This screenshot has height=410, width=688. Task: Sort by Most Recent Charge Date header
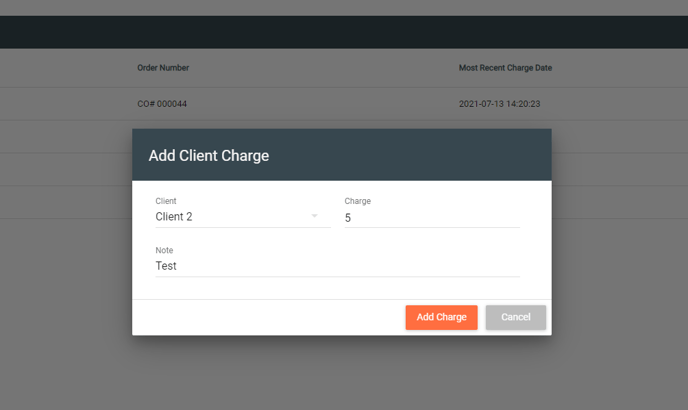(505, 68)
